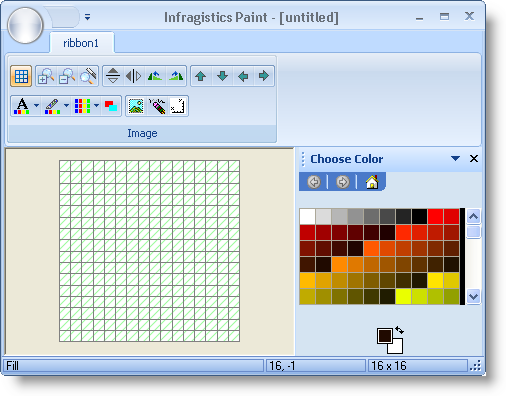
Task: Rotate the image counterclockwise
Action: pyautogui.click(x=155, y=76)
